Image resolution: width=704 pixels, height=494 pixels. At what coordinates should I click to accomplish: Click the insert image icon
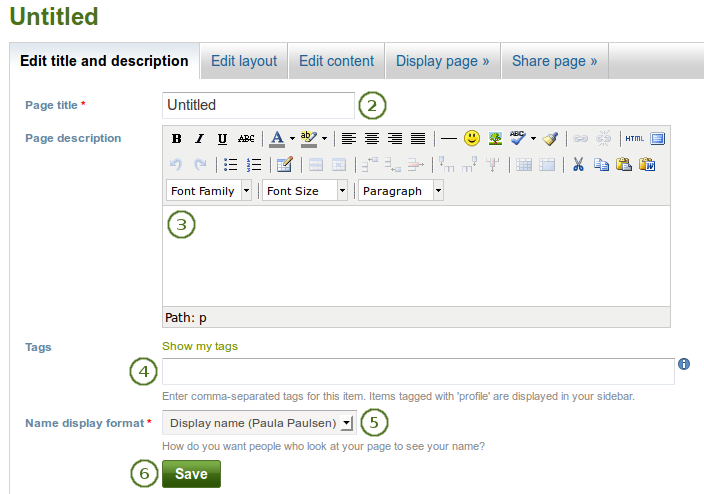pos(495,139)
